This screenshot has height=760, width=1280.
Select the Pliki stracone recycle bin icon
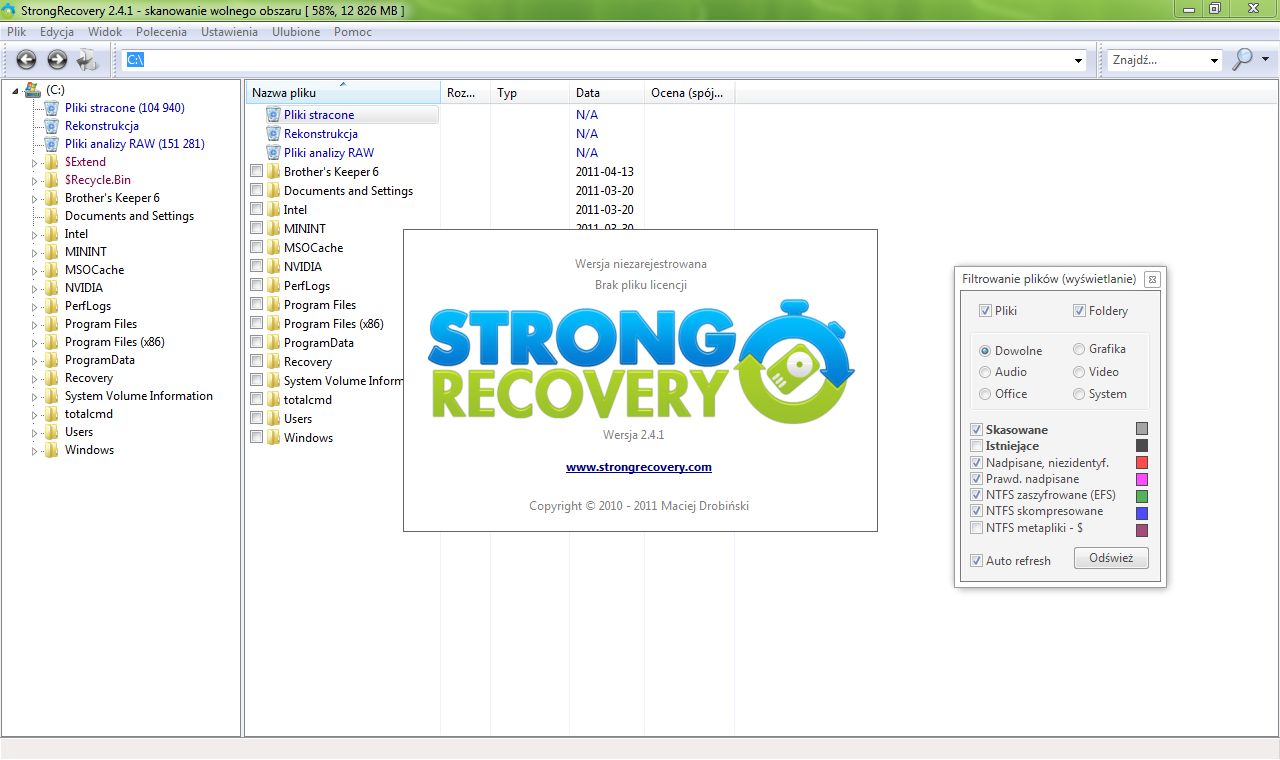coord(52,108)
